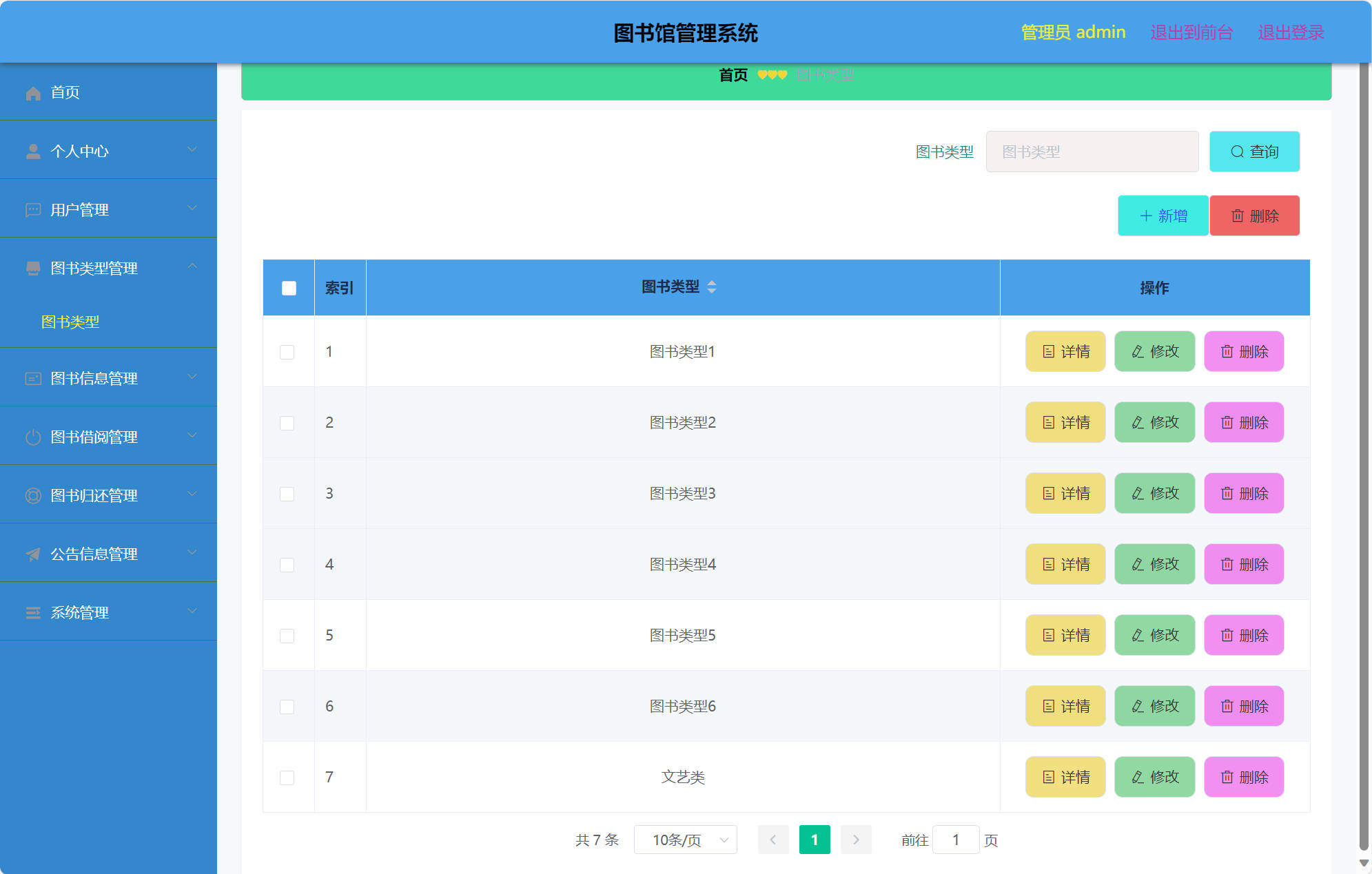Click the chat icon beside 用户管理
The width and height of the screenshot is (1372, 874).
pyautogui.click(x=32, y=209)
